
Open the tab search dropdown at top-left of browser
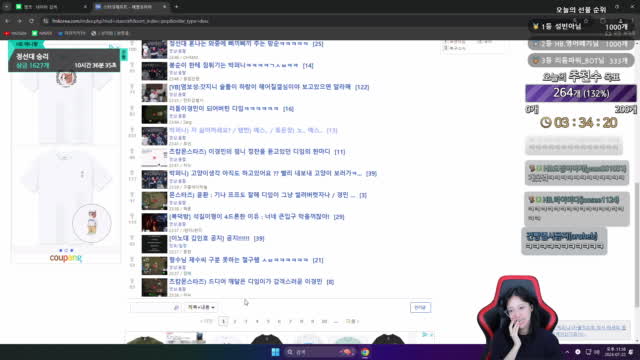click(x=7, y=7)
